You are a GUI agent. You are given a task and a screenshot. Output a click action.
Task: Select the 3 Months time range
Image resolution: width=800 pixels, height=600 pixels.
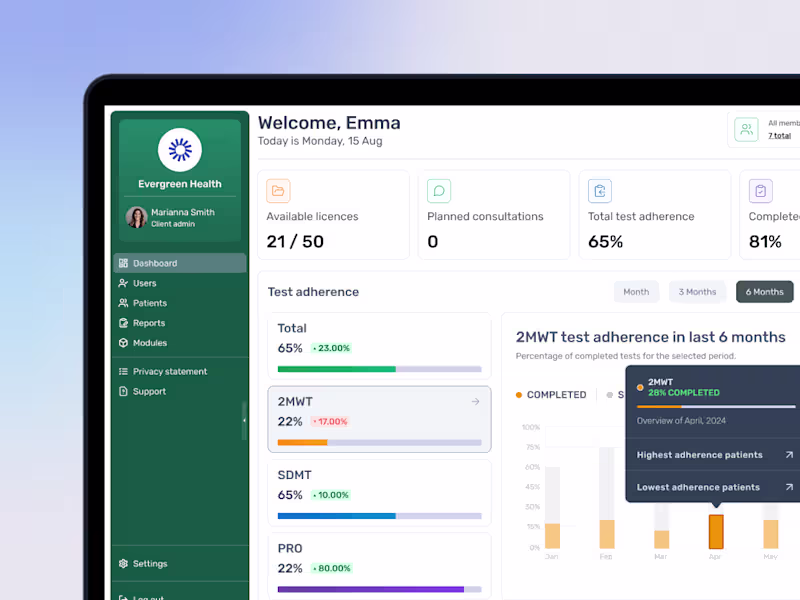pyautogui.click(x=697, y=292)
